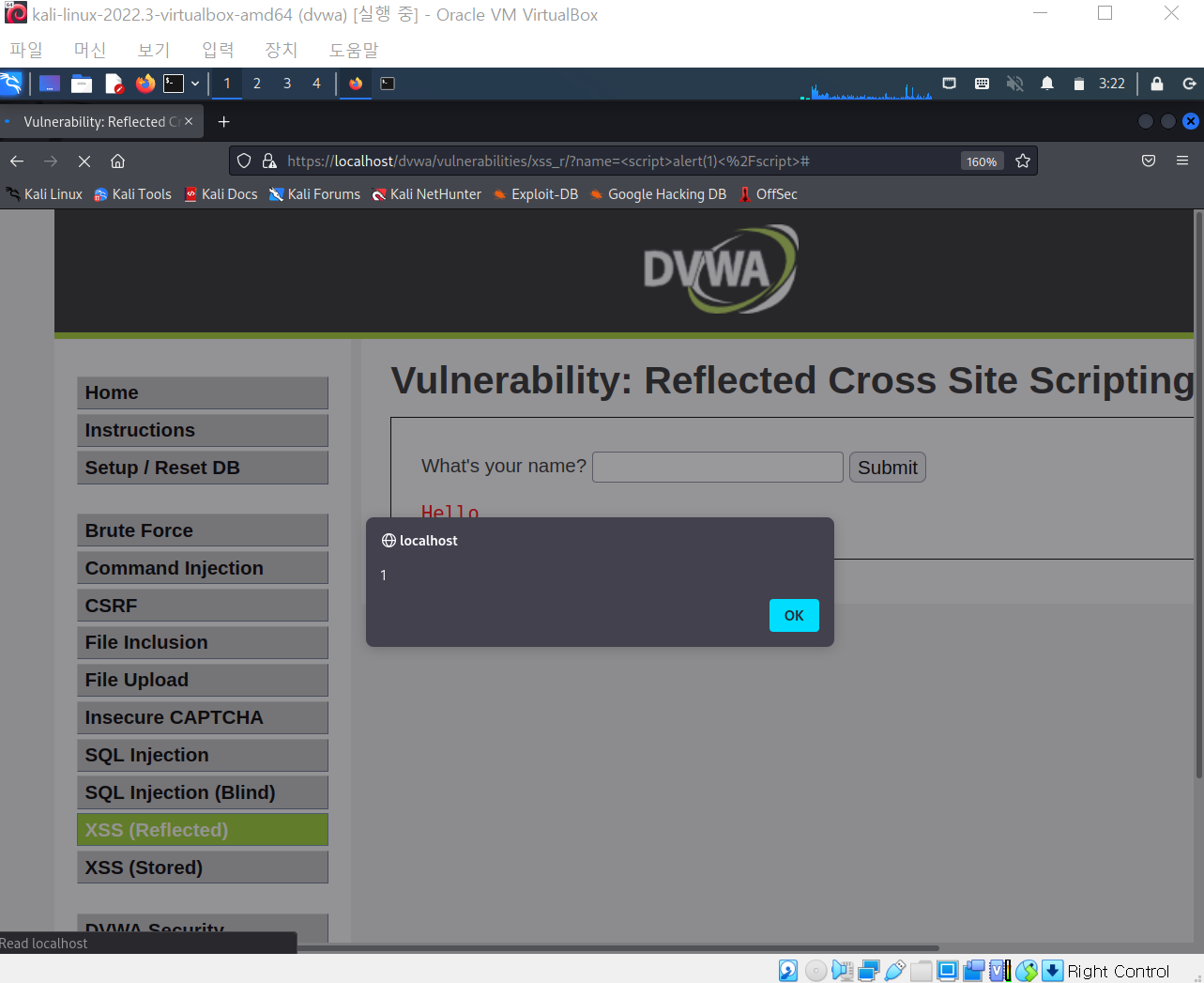The image size is (1204, 983).
Task: Click the 3:22 clock in the panel
Action: tap(1112, 84)
